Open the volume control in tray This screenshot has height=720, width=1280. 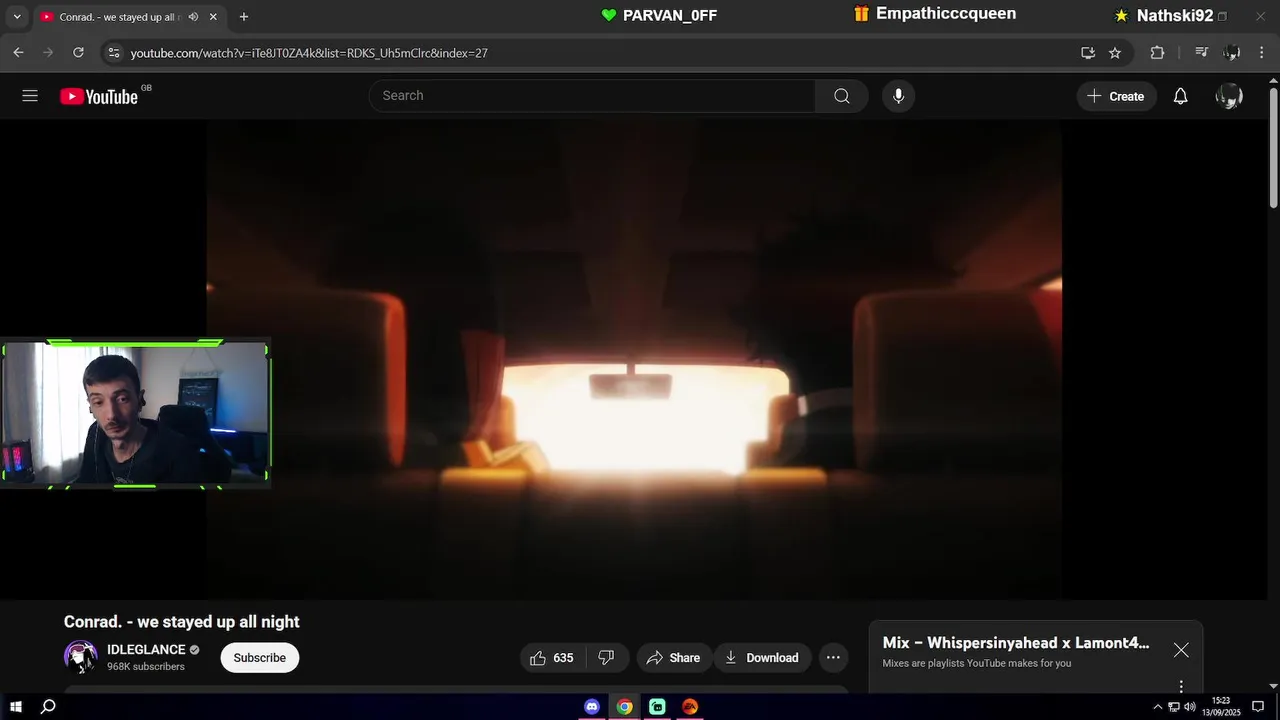click(1189, 707)
